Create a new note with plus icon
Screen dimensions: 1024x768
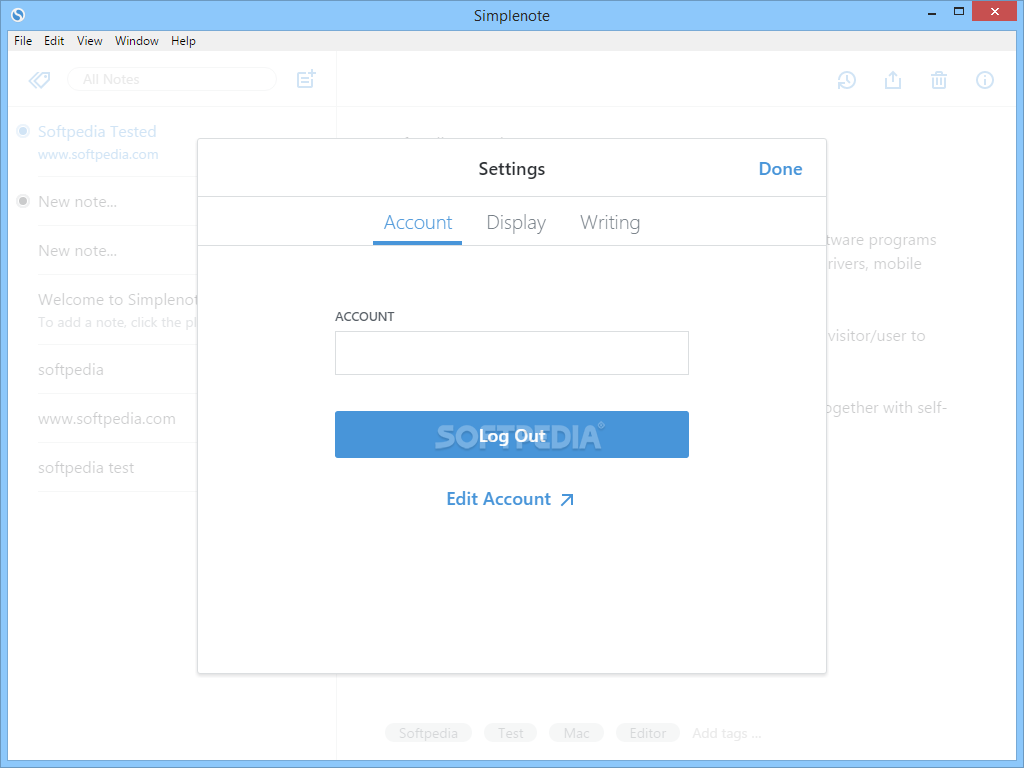(306, 79)
